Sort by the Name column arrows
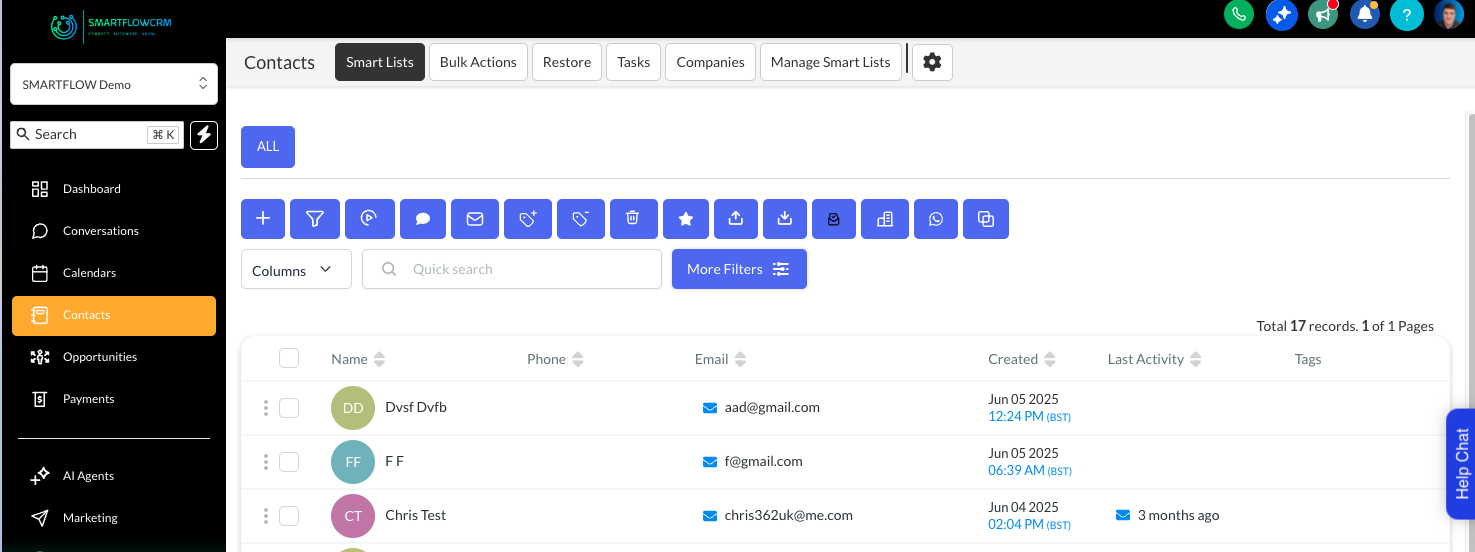This screenshot has height=552, width=1475. [x=379, y=359]
